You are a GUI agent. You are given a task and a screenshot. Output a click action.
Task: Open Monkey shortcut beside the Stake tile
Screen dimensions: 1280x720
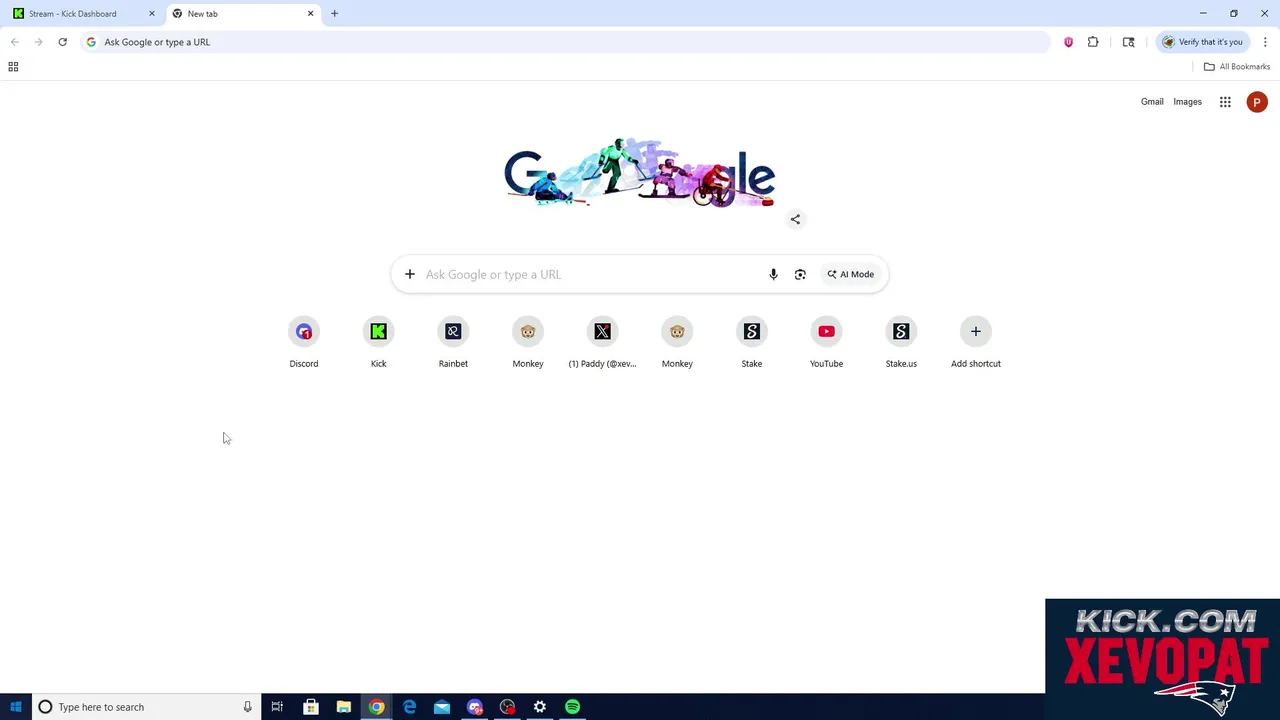pyautogui.click(x=677, y=342)
